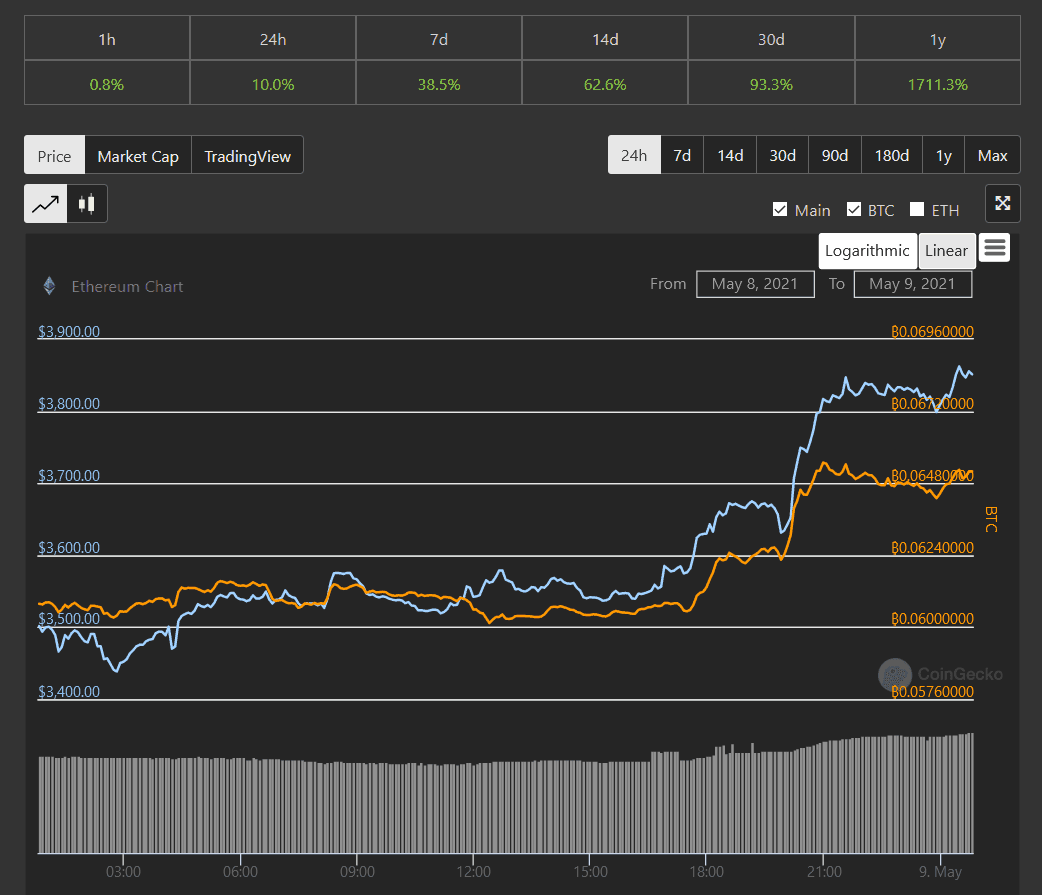Select Logarithmic scale
Image resolution: width=1042 pixels, height=895 pixels.
pyautogui.click(x=868, y=251)
